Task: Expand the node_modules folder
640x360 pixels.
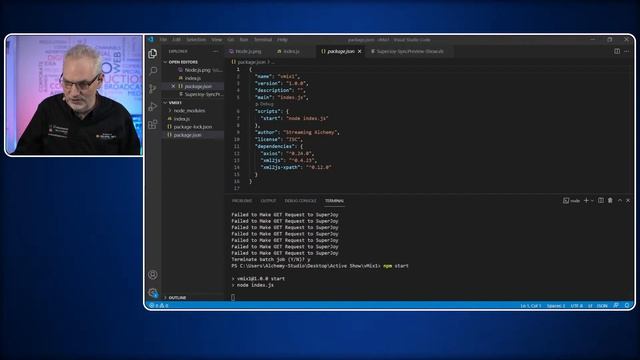Action: point(189,111)
